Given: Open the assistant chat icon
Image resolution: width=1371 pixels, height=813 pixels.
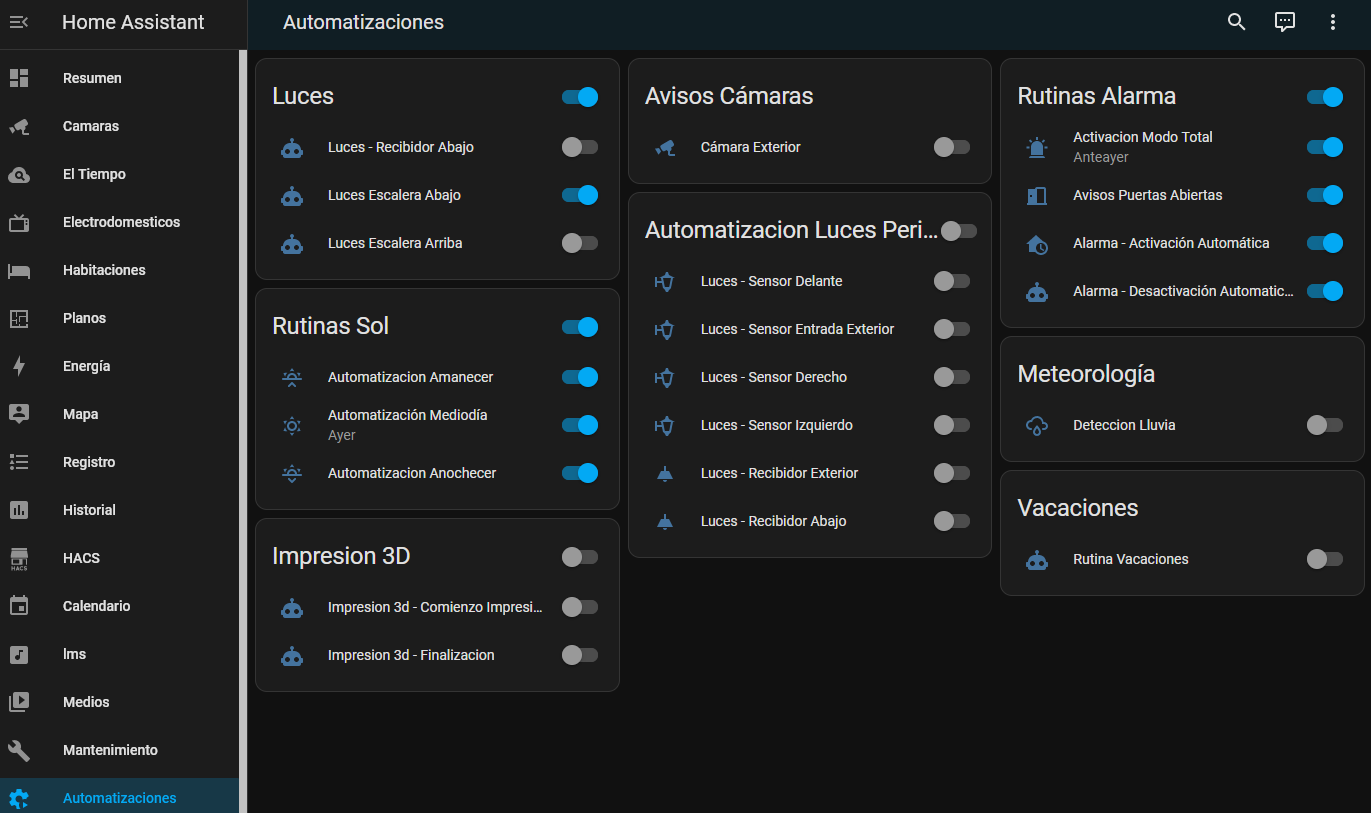Looking at the screenshot, I should pyautogui.click(x=1284, y=22).
